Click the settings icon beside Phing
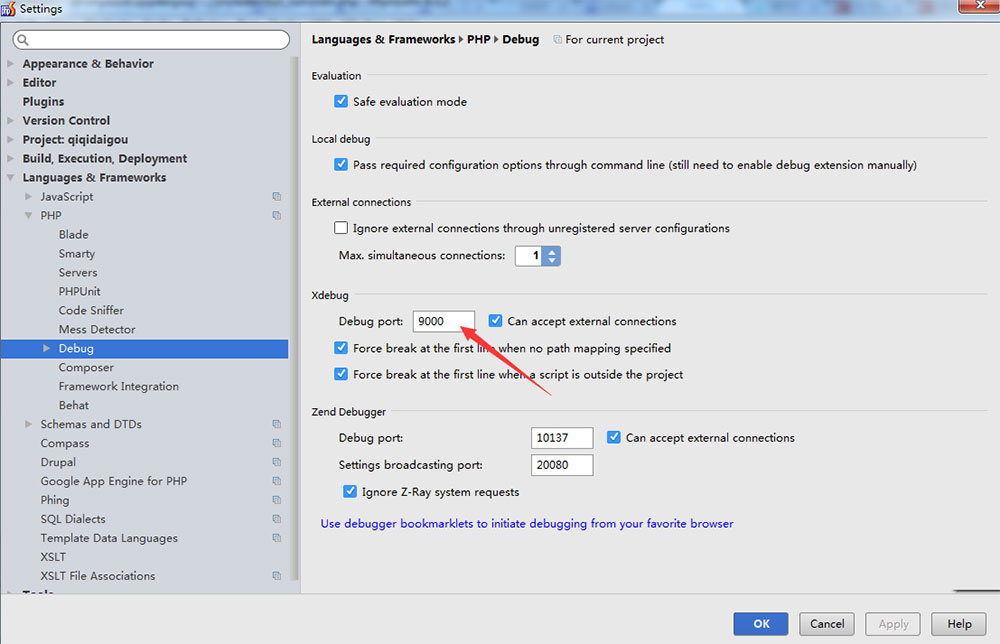Screen dimensions: 1000x644 277,500
